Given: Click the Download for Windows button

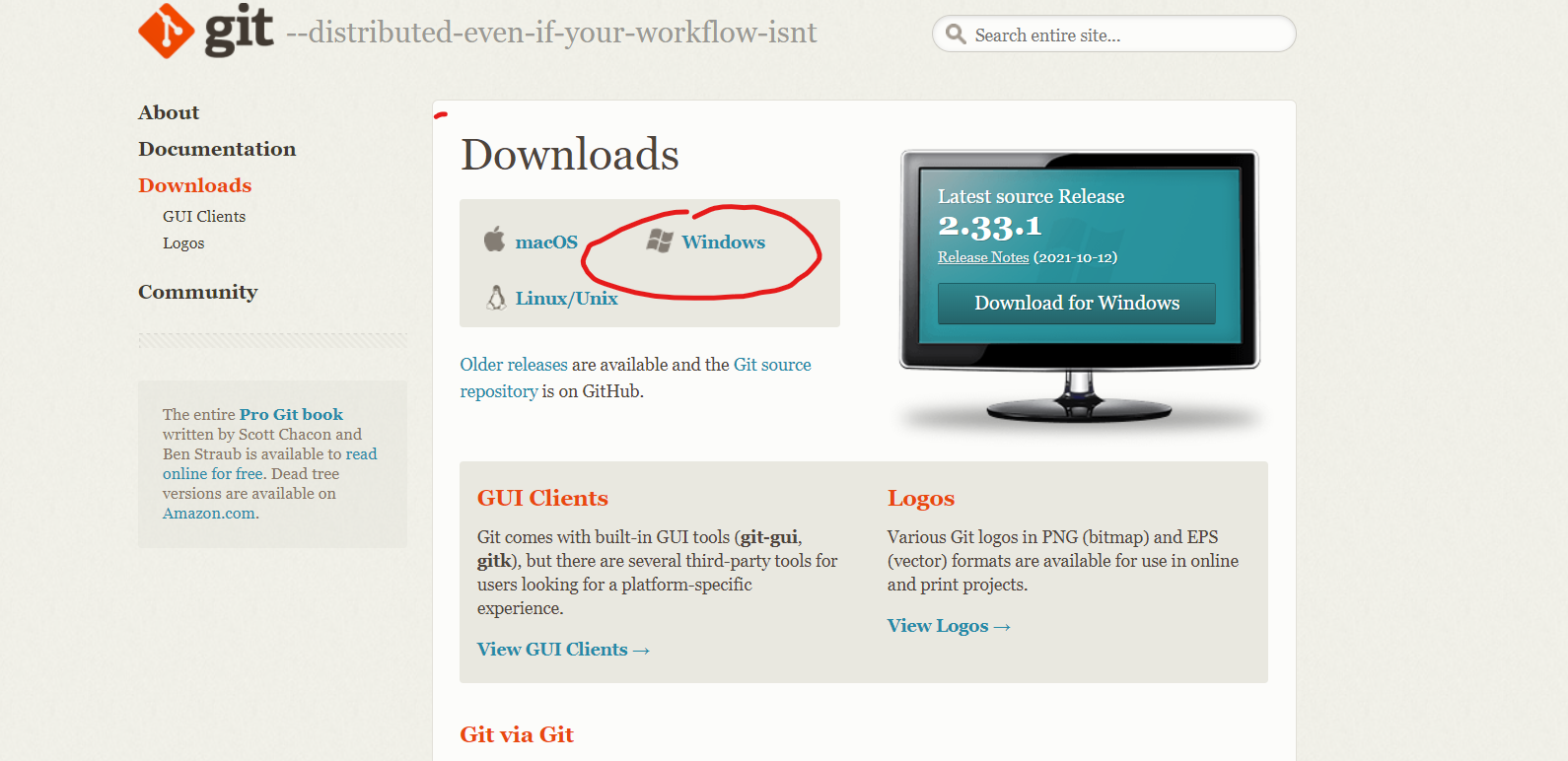Looking at the screenshot, I should pos(1077,304).
